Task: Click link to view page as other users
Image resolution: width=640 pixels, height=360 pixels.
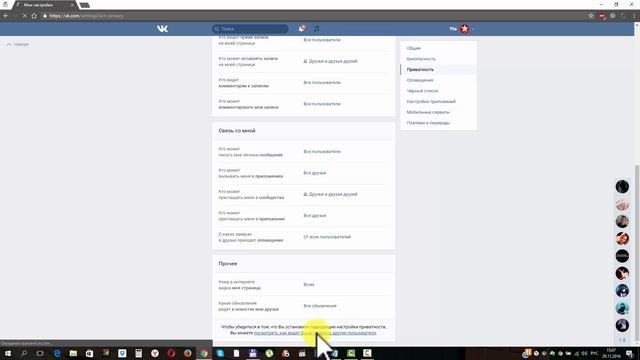Action: [315, 333]
